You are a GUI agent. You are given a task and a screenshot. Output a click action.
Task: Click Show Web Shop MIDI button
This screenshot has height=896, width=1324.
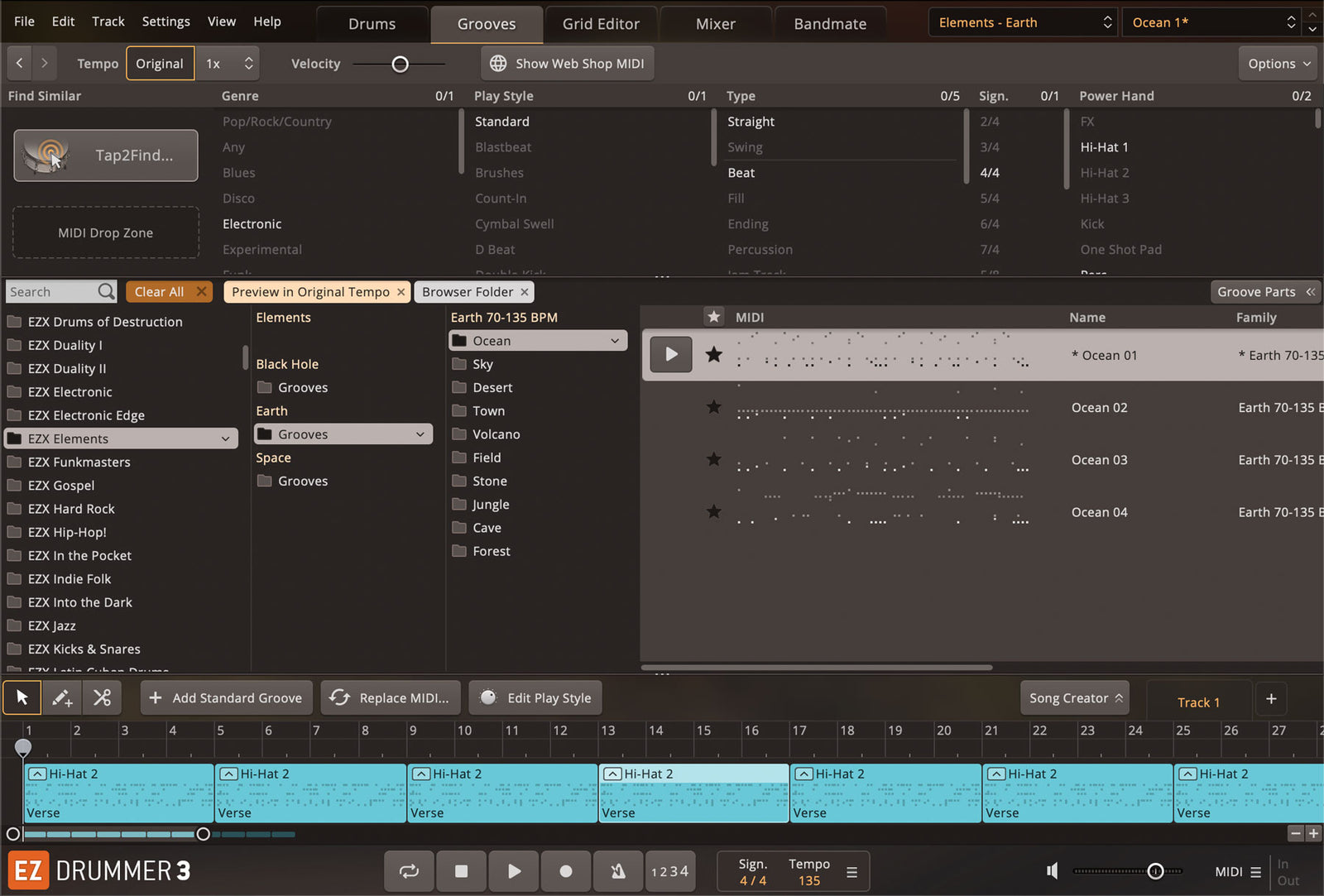(x=567, y=64)
